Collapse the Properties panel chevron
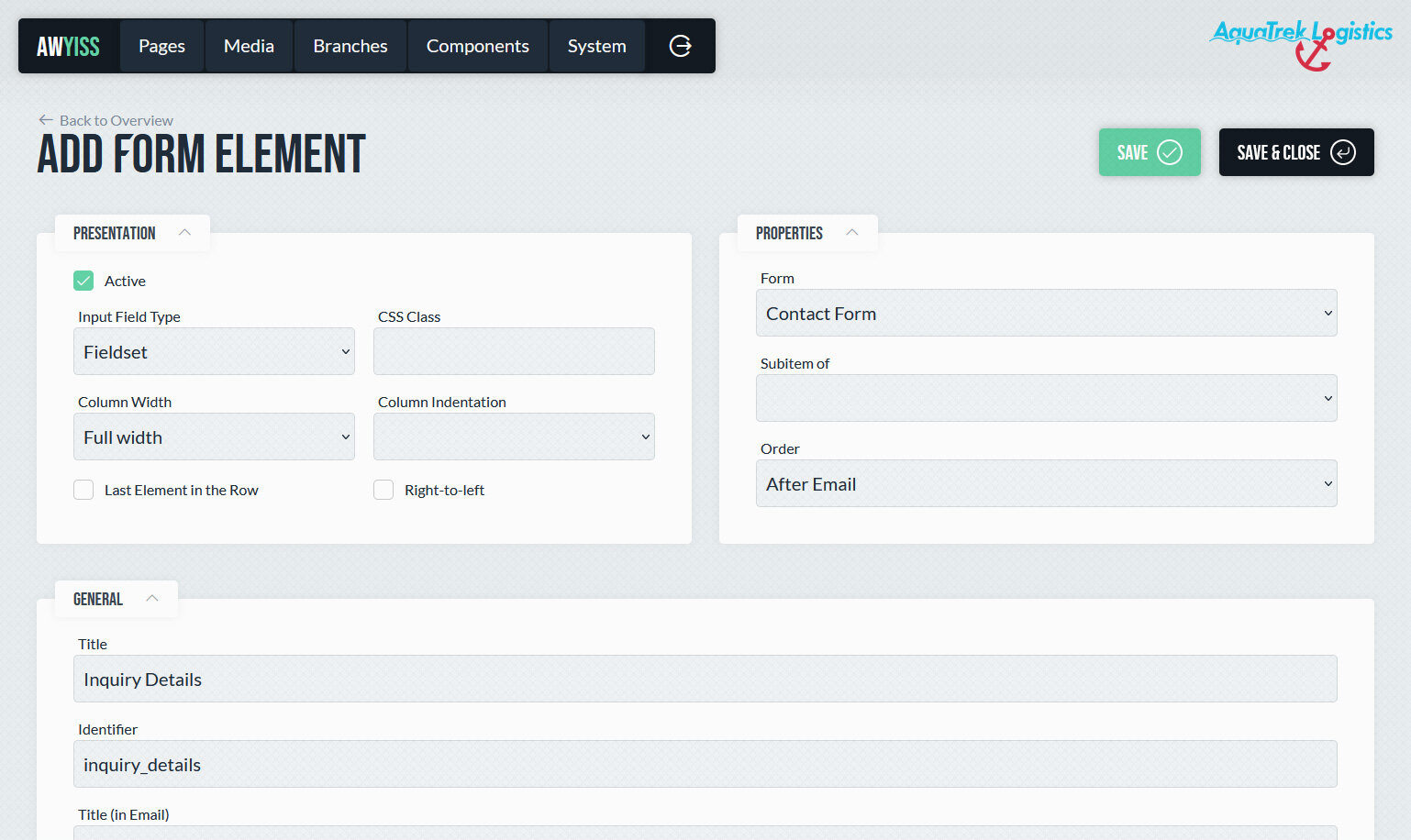 (x=851, y=233)
